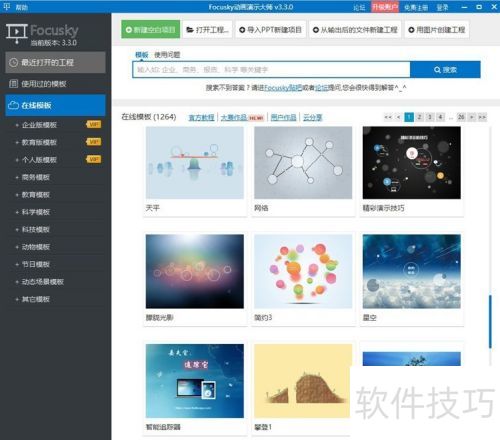Click the 打开工程 folder button
Image resolution: width=500 pixels, height=440 pixels.
coord(207,30)
